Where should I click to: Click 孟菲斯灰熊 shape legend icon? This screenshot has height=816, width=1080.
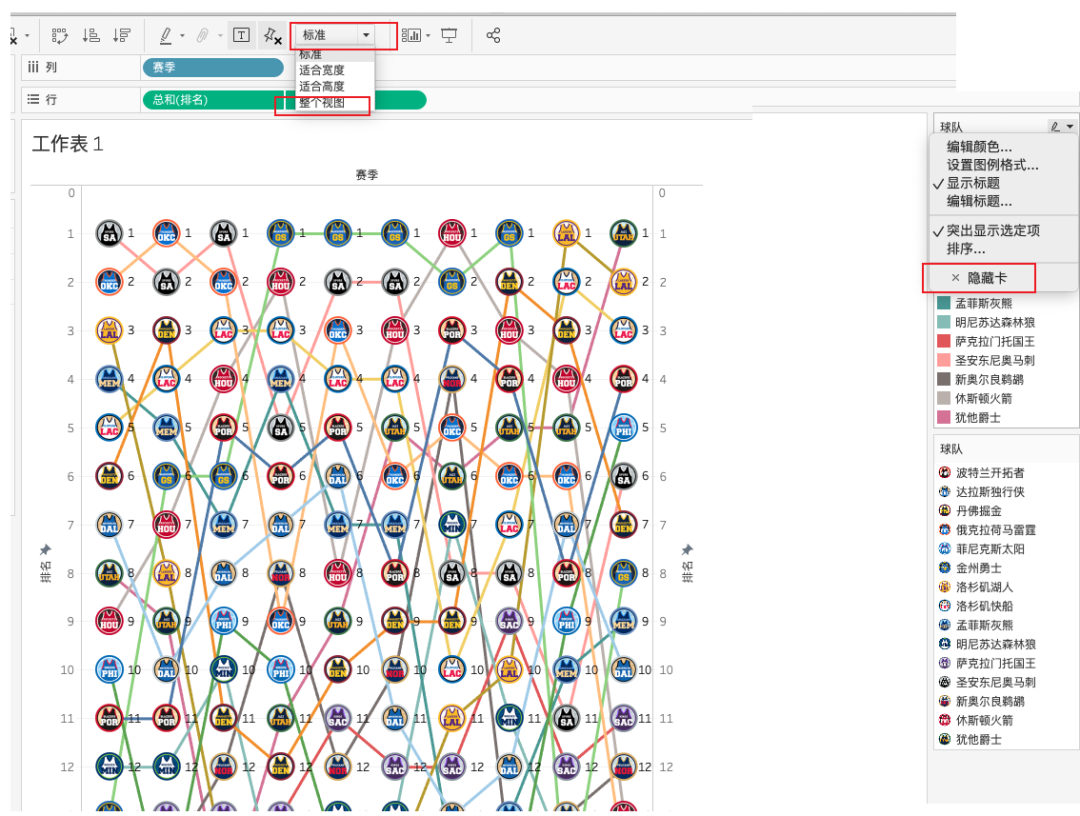[945, 625]
